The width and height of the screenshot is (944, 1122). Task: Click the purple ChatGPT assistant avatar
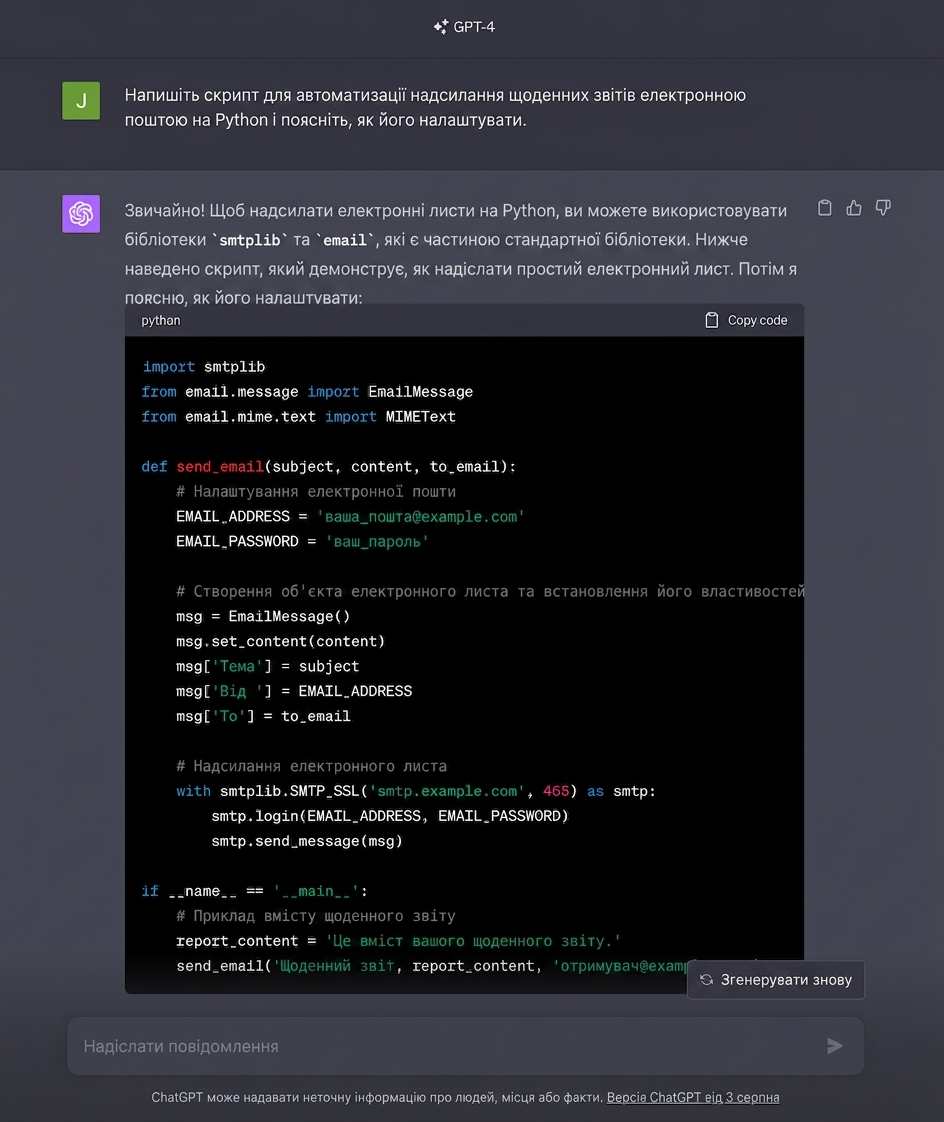81,213
